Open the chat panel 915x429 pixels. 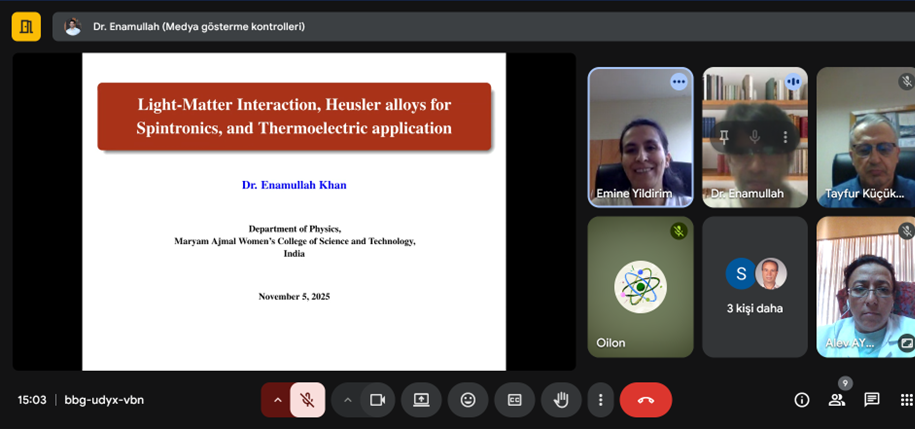tap(872, 400)
